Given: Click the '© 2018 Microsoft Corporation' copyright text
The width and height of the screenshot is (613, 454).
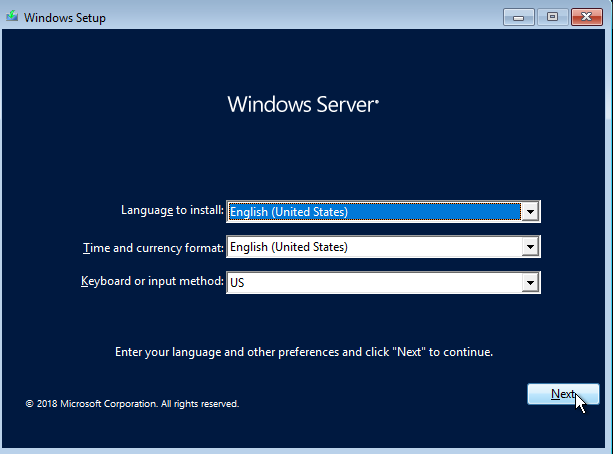Looking at the screenshot, I should click(x=132, y=404).
